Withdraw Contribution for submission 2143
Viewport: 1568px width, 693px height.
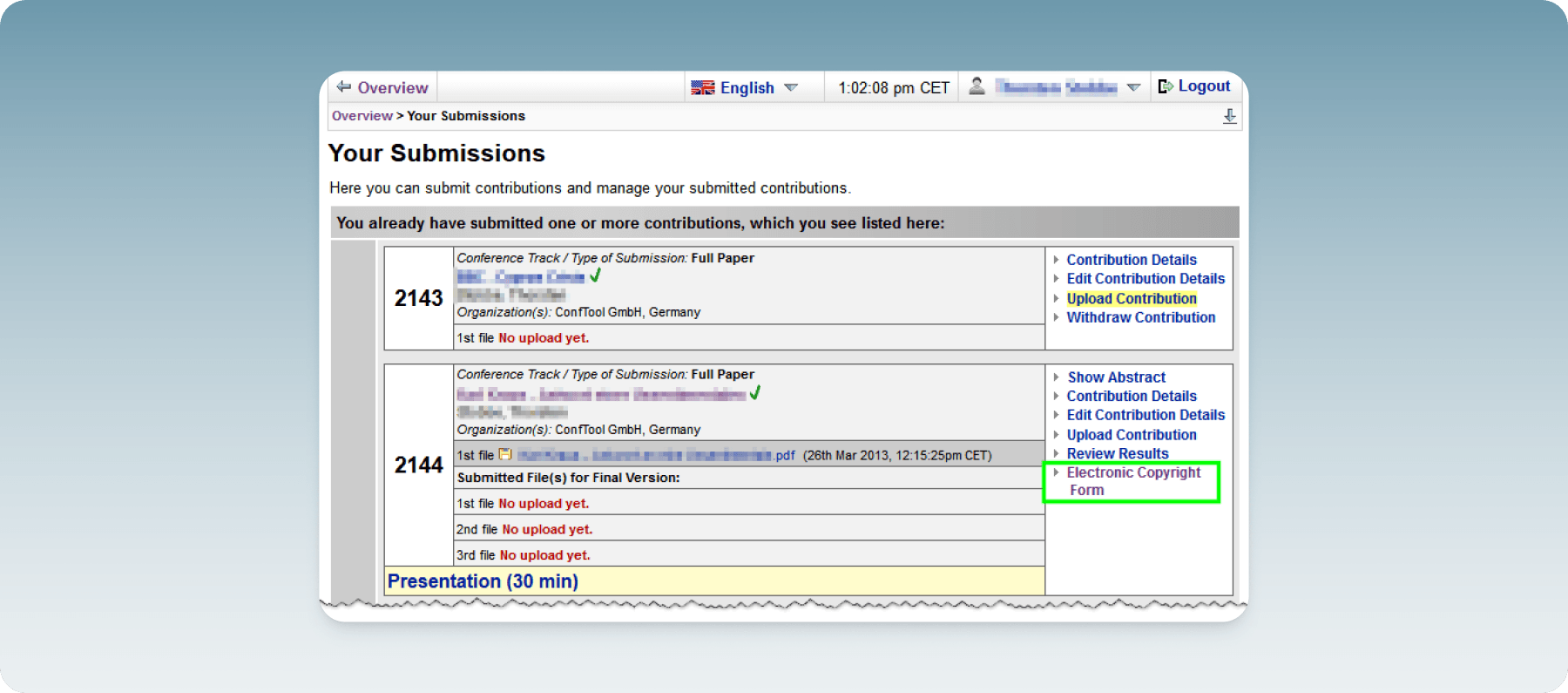1141,317
